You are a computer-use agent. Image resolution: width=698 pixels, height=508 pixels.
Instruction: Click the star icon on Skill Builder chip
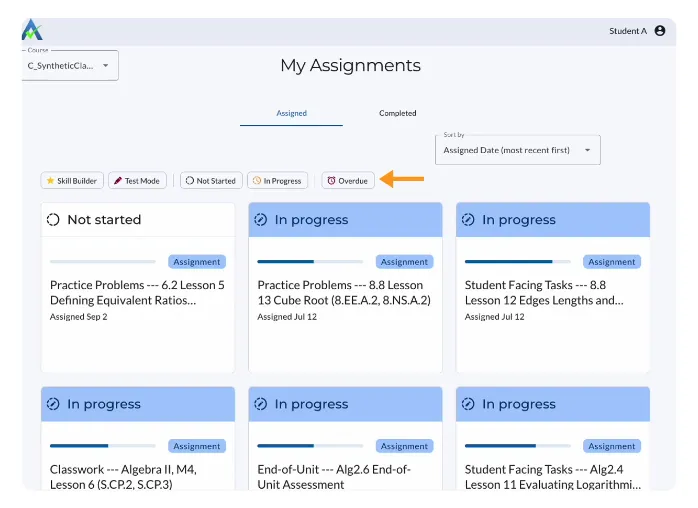(x=50, y=180)
